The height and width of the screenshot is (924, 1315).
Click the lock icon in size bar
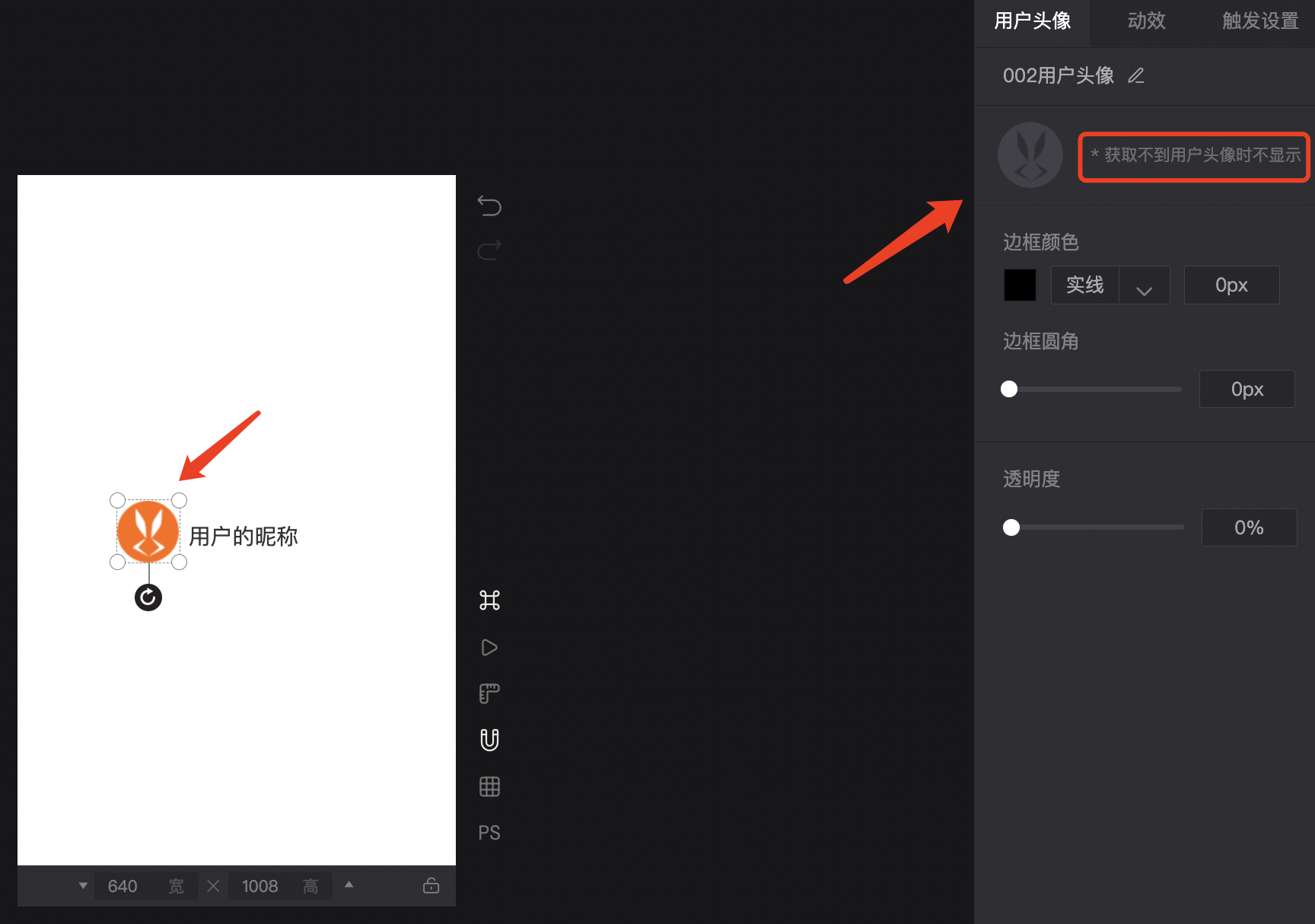(x=431, y=885)
